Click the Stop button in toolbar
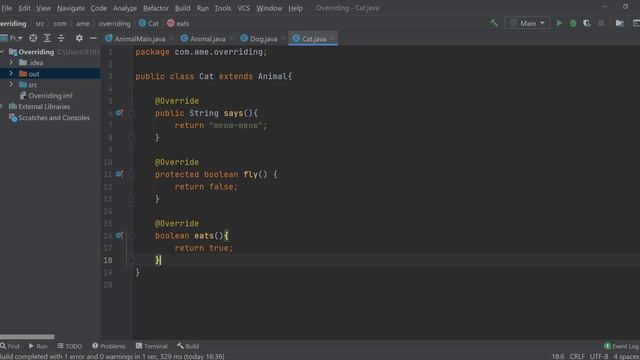The width and height of the screenshot is (640, 360). [x=601, y=23]
